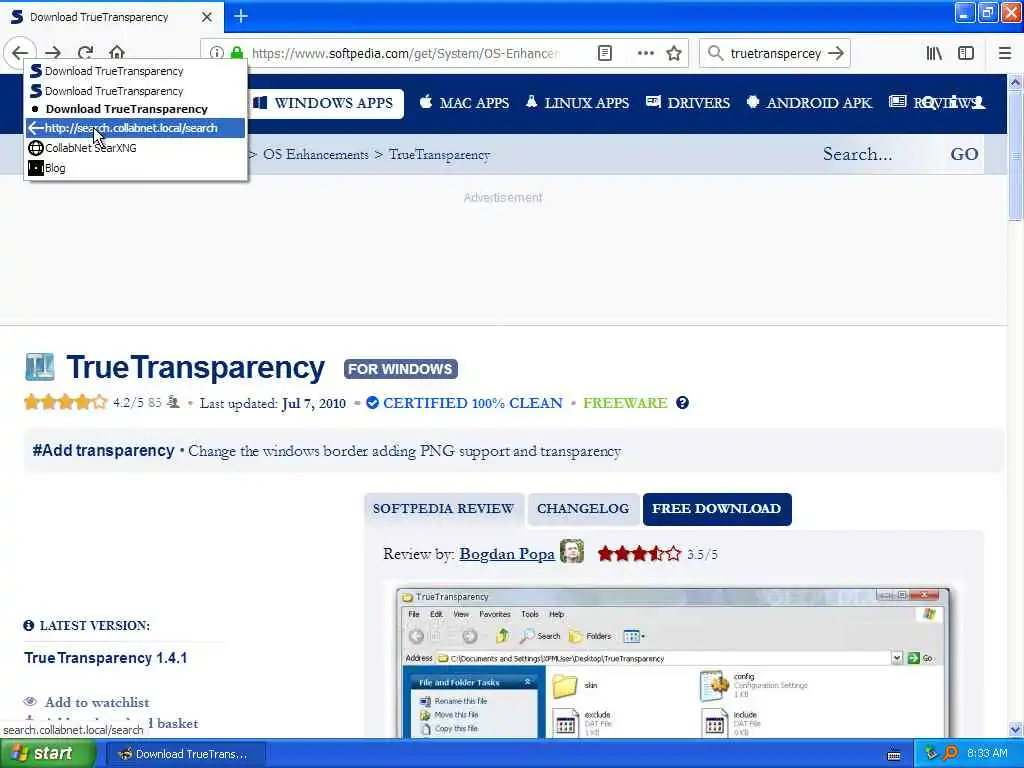
Task: Choose second Download TrueTransparency history entry
Action: pyautogui.click(x=135, y=91)
